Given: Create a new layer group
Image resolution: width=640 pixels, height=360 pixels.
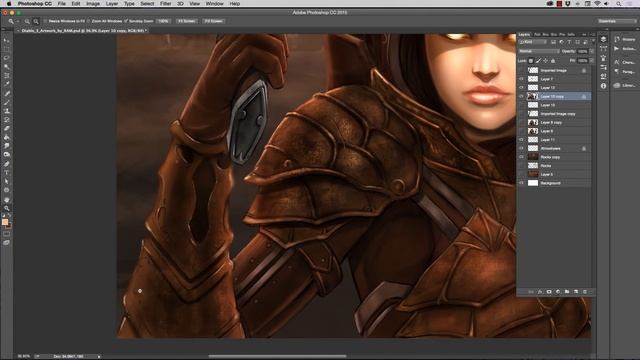Looking at the screenshot, I should click(x=567, y=292).
